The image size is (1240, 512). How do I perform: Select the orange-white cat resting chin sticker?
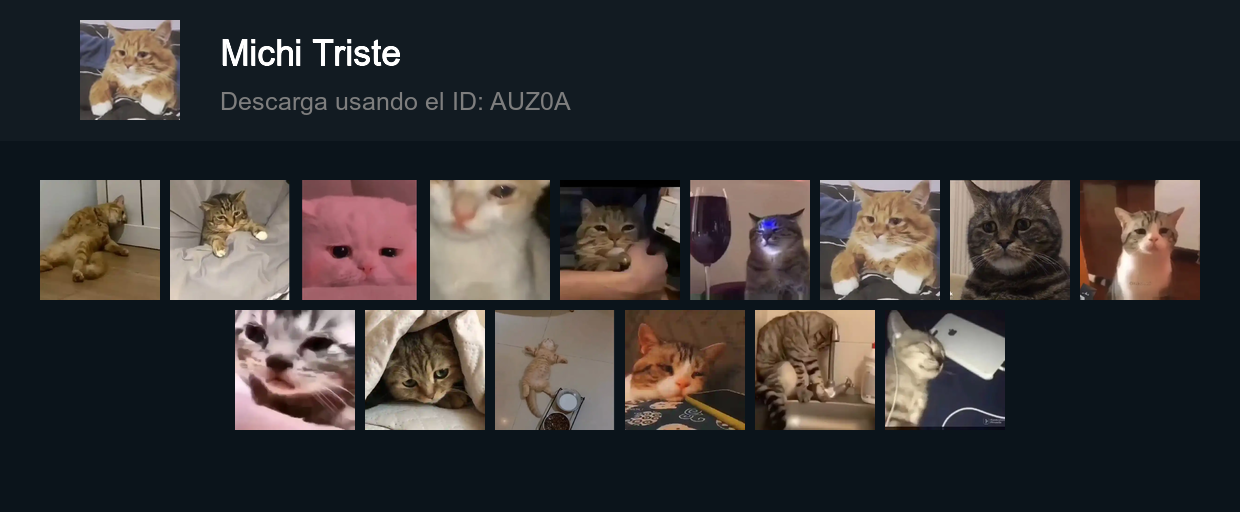685,370
